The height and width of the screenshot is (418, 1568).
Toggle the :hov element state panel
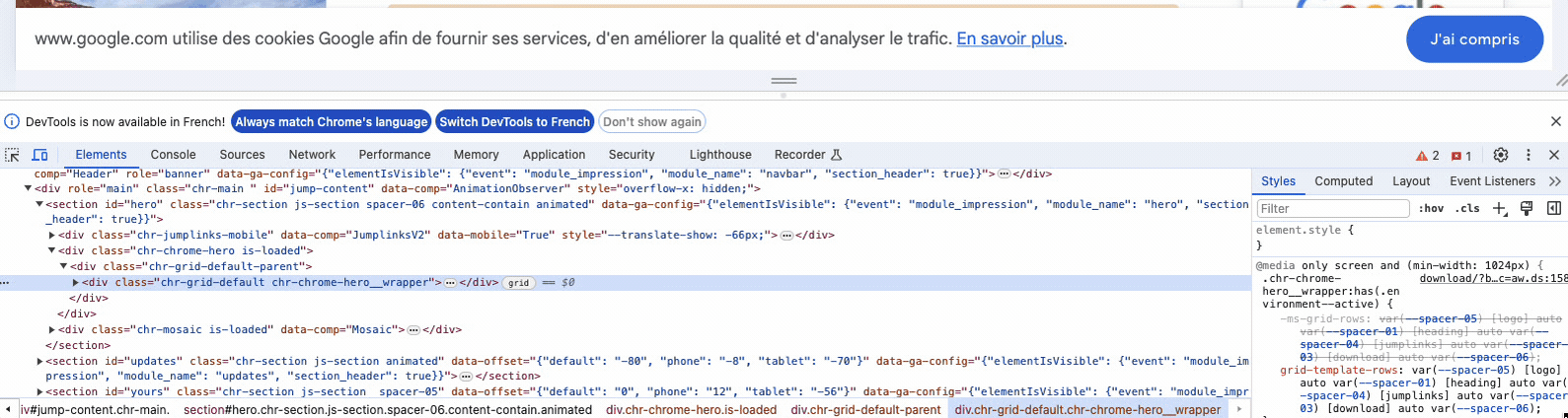click(1431, 208)
